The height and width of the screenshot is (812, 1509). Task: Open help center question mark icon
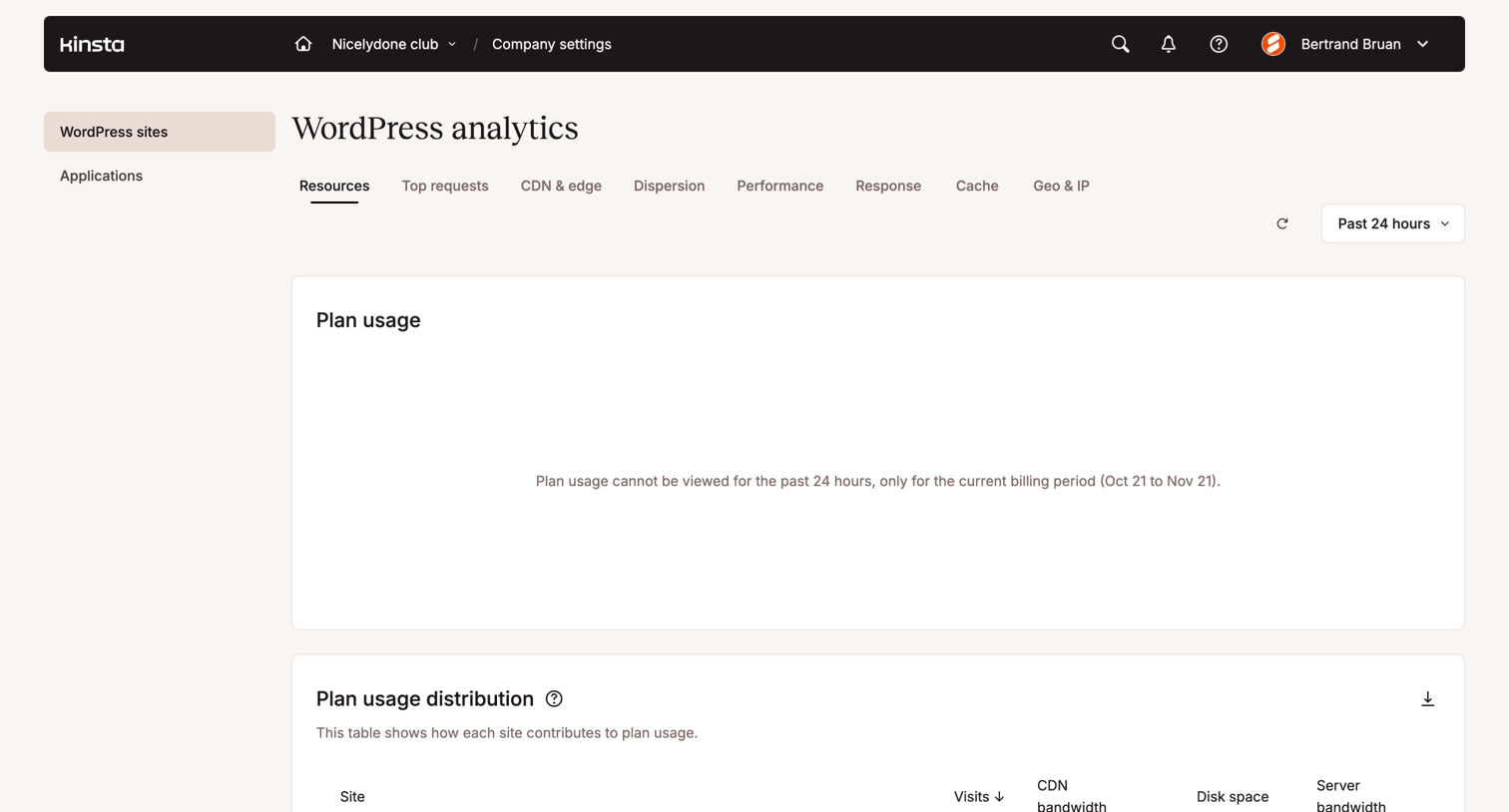(1219, 44)
